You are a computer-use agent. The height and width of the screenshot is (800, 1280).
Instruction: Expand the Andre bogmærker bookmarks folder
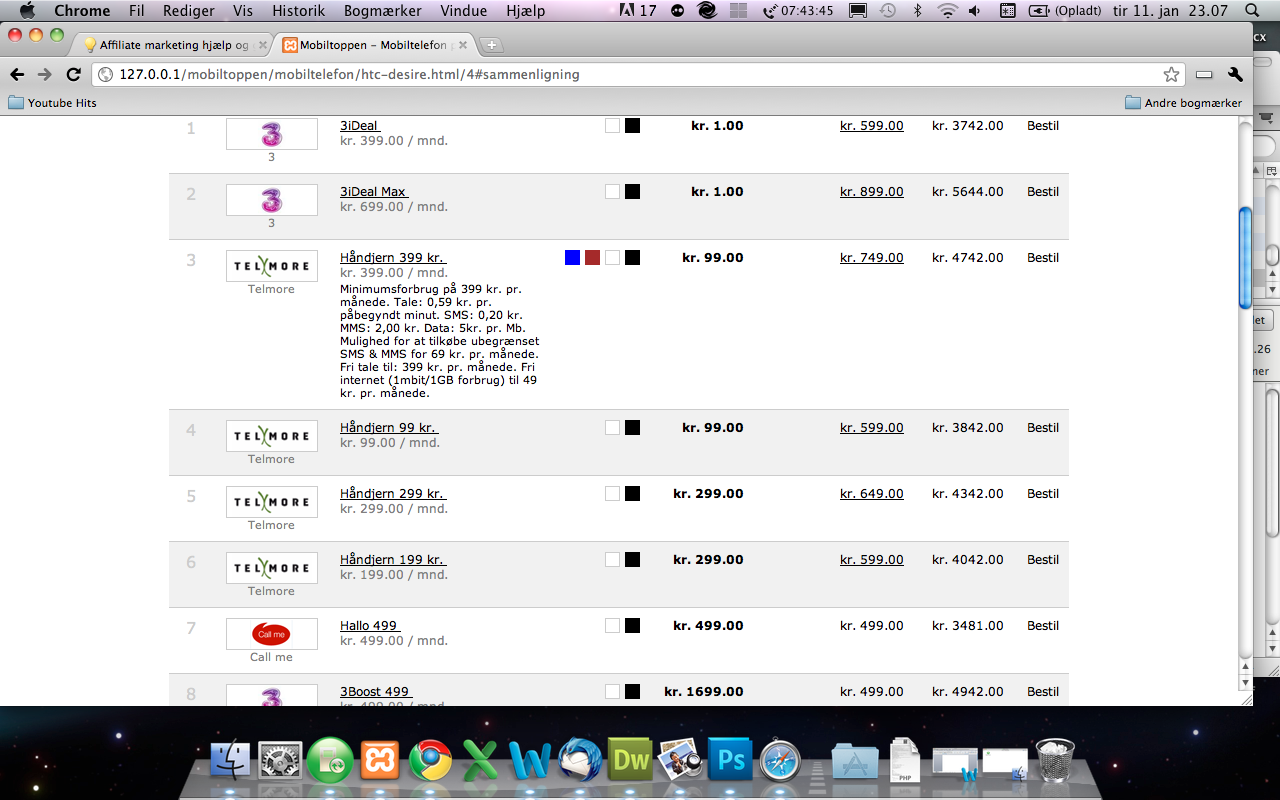point(1183,103)
